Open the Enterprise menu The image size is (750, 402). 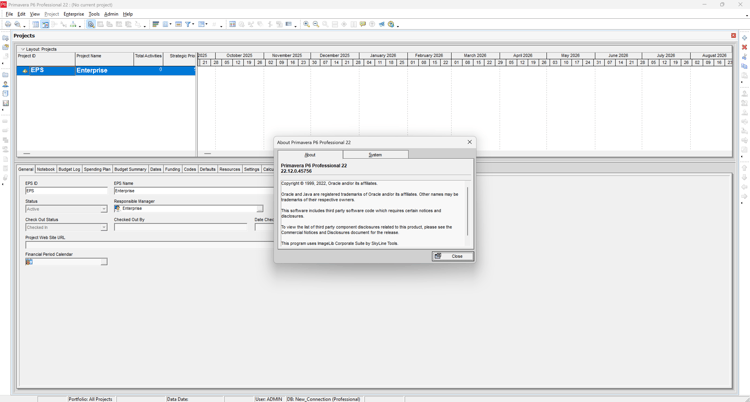[74, 14]
